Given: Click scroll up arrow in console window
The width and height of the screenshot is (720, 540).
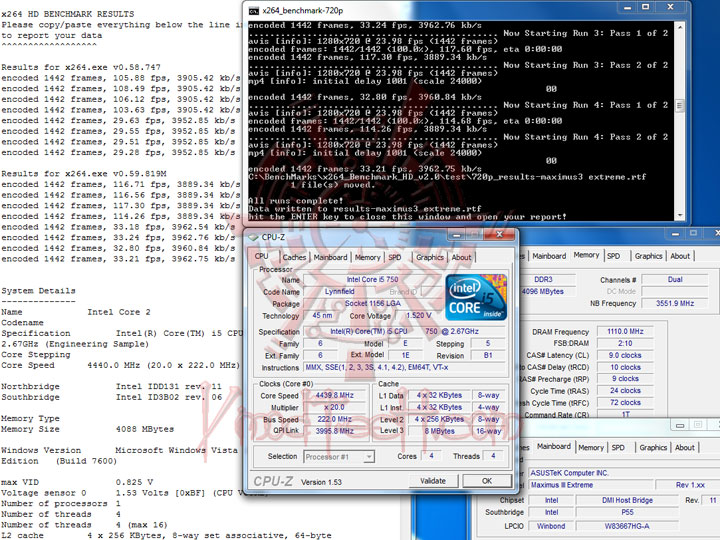Looking at the screenshot, I should tap(680, 28).
